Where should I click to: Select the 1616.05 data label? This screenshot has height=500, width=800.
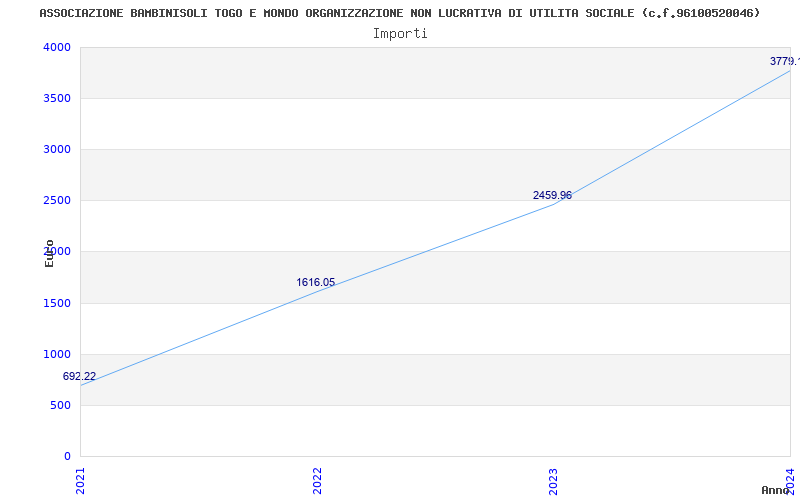[315, 282]
